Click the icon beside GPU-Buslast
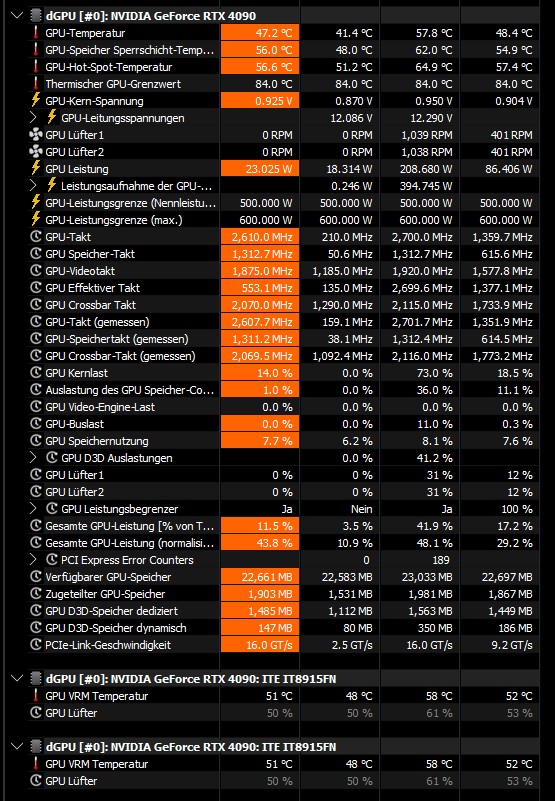 coord(36,423)
